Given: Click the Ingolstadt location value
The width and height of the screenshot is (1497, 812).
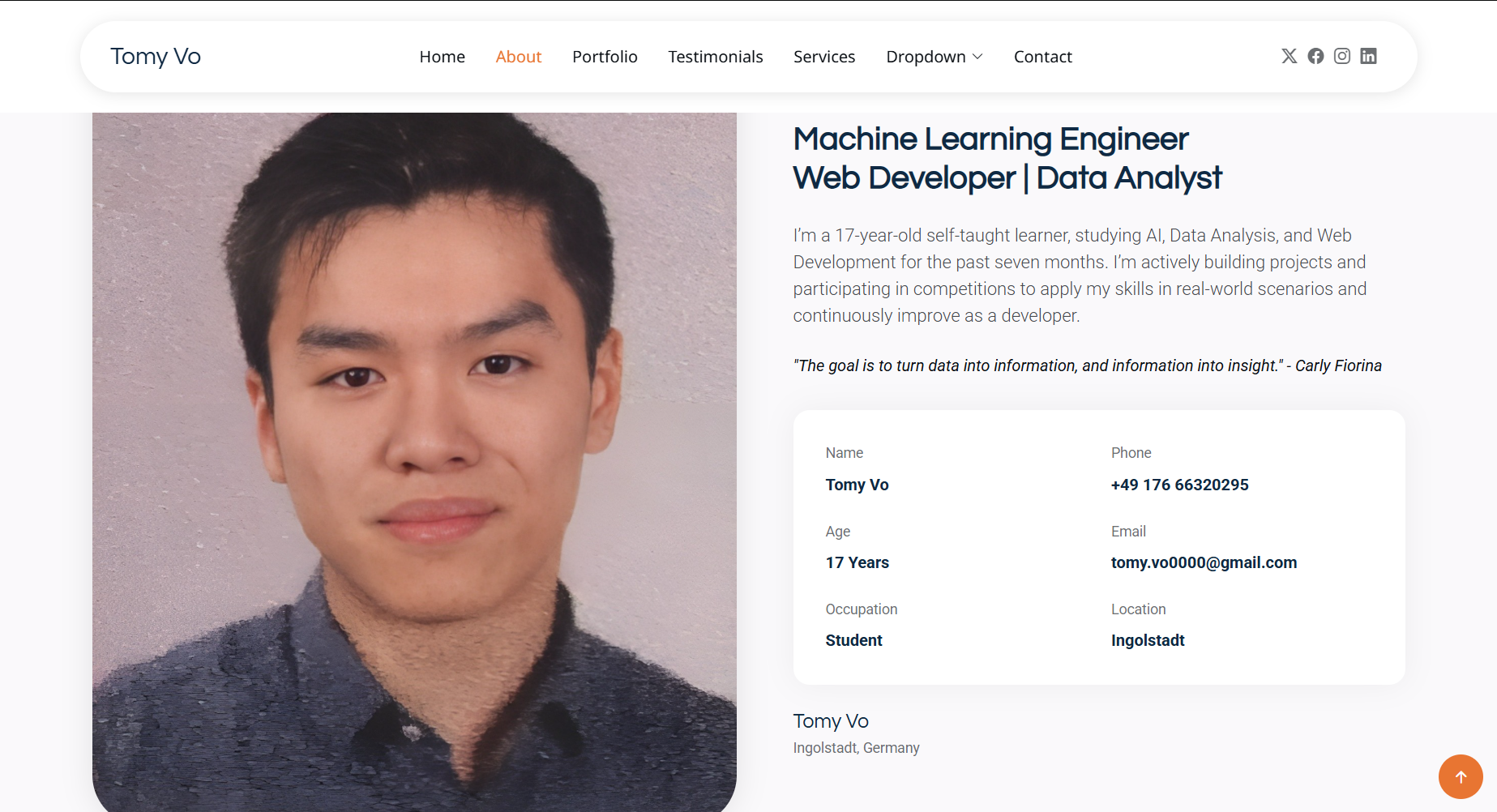Looking at the screenshot, I should click(x=1148, y=640).
